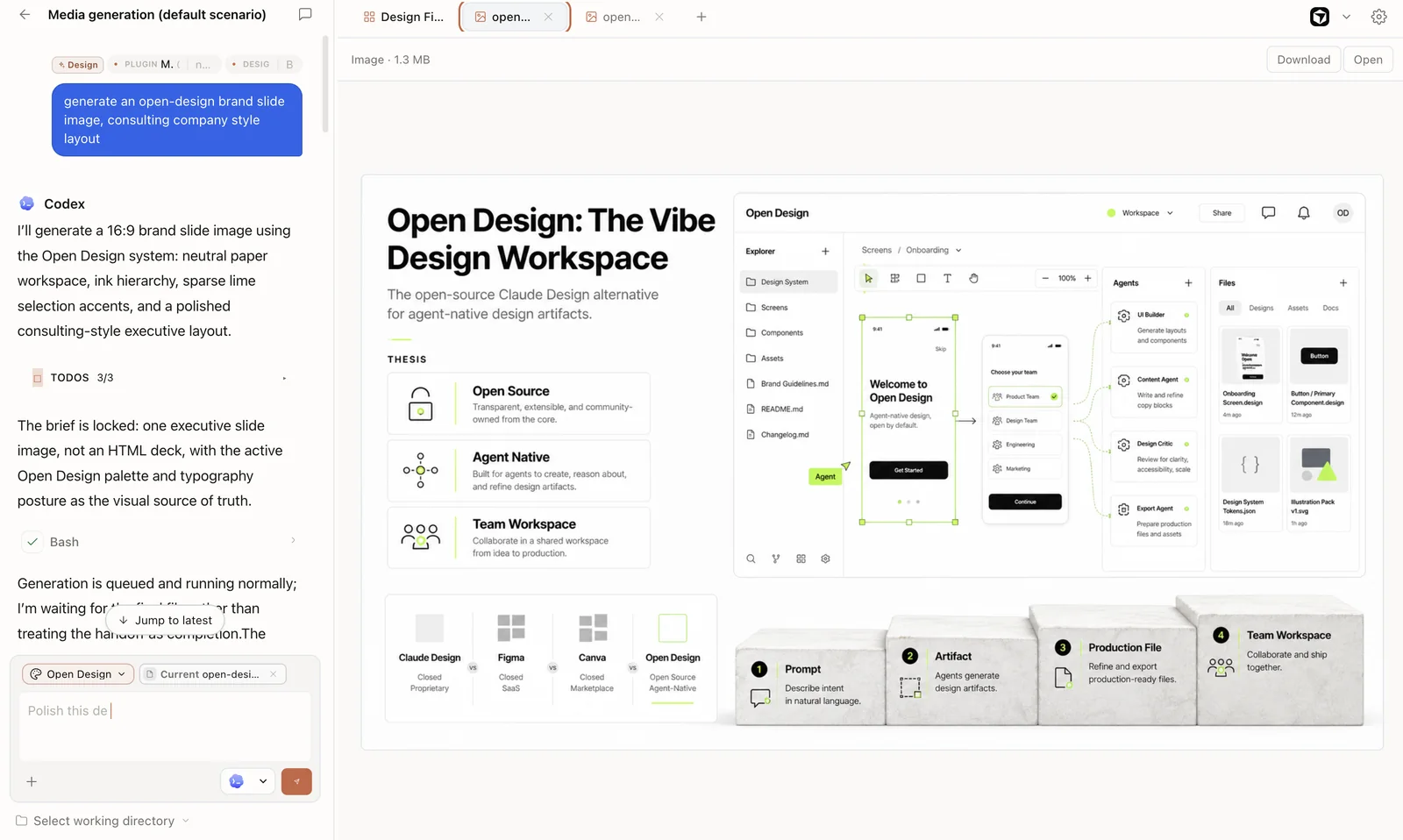Open the Open Design selector dropdown
Viewport: 1403px width, 840px height.
click(x=77, y=674)
